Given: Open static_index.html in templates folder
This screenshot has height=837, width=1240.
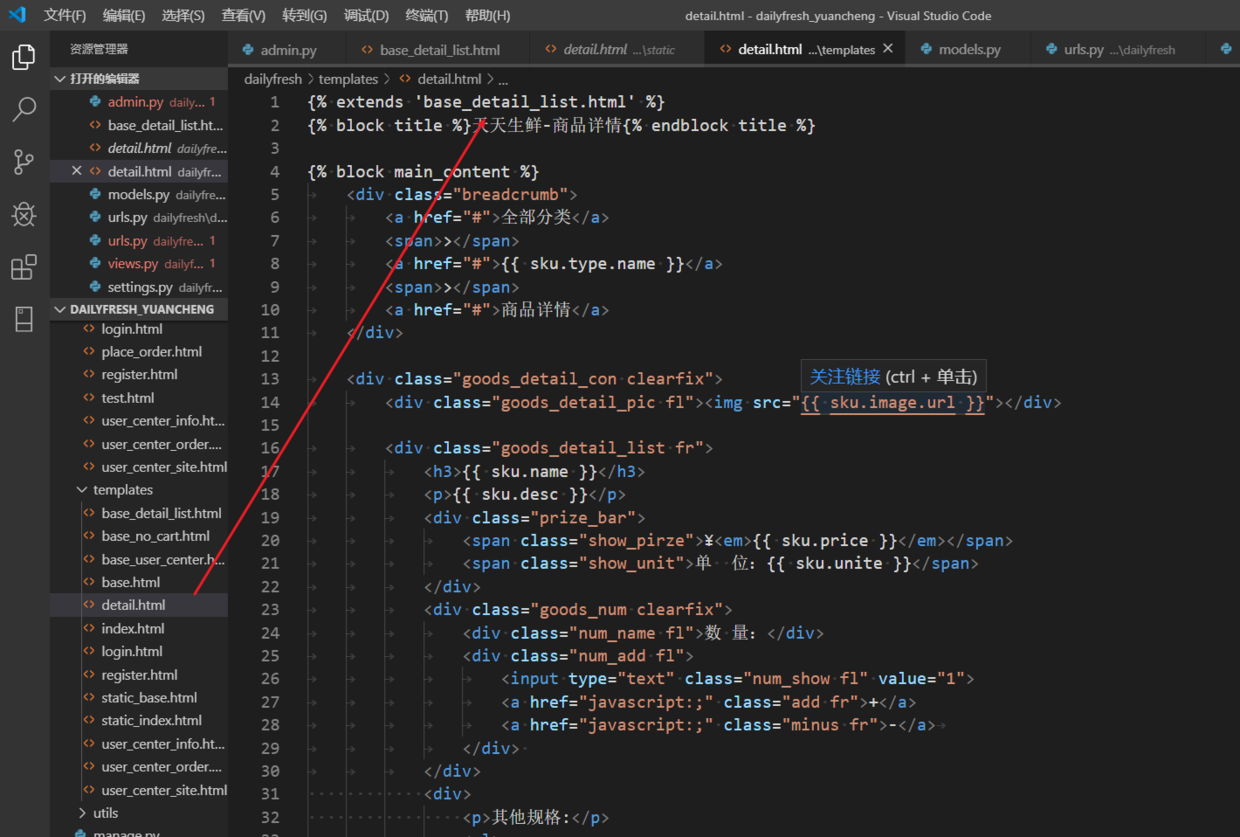Looking at the screenshot, I should pos(139,720).
